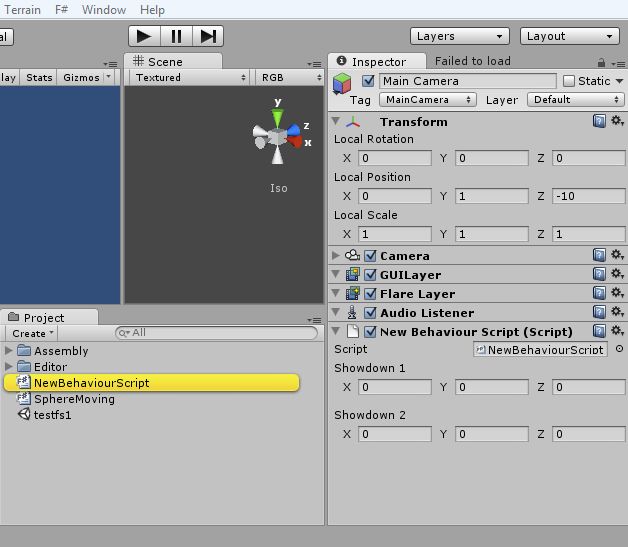Screen dimensions: 628x547
Task: Open the Transform component gear settings menu
Action: 617,121
